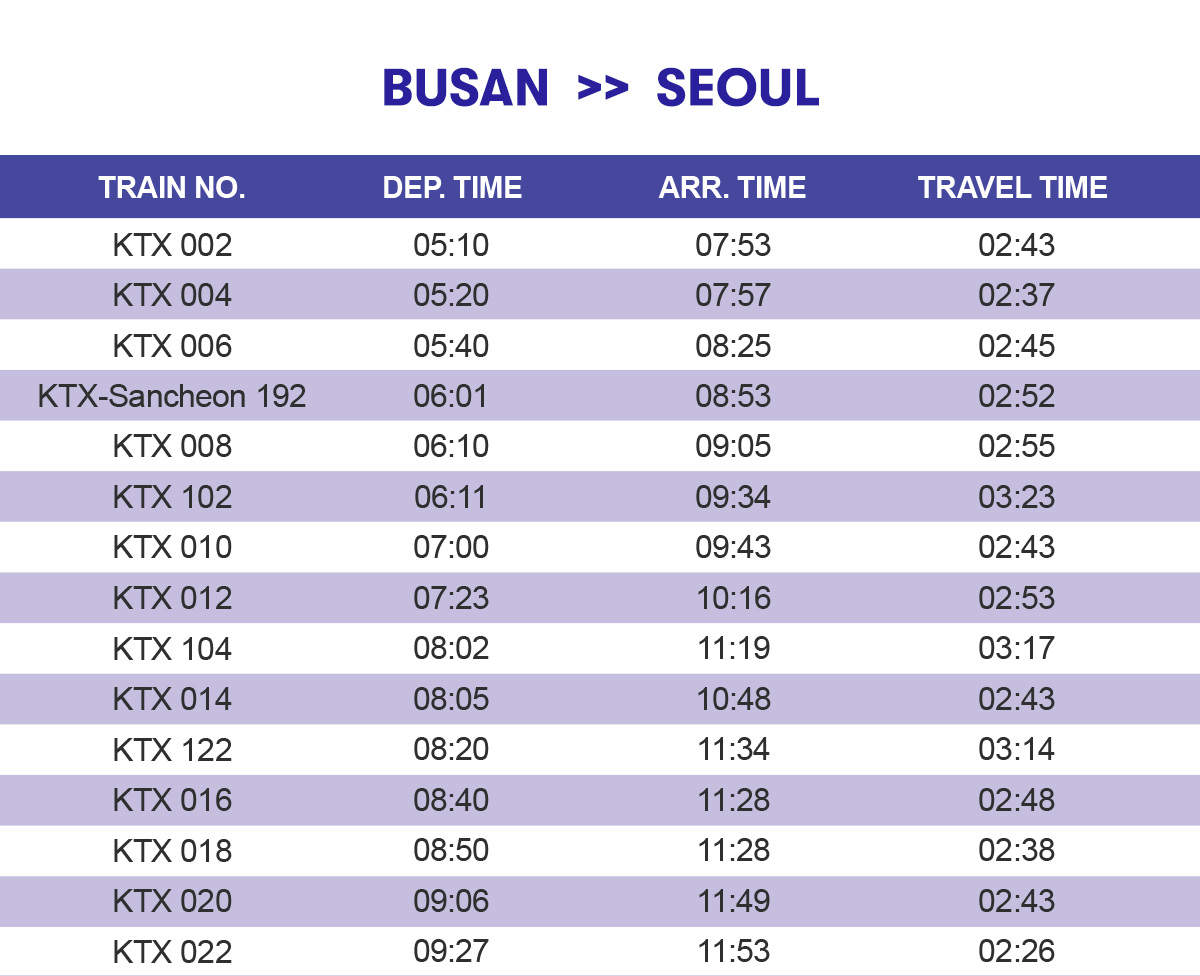Select the 08:25 arrival time
The height and width of the screenshot is (976, 1200).
(733, 346)
